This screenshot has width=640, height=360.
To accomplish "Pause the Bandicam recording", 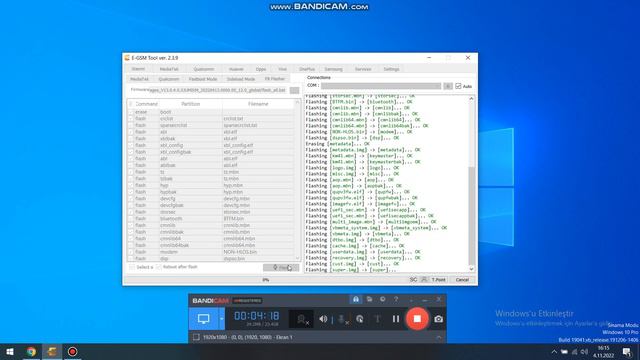I will pyautogui.click(x=396, y=319).
